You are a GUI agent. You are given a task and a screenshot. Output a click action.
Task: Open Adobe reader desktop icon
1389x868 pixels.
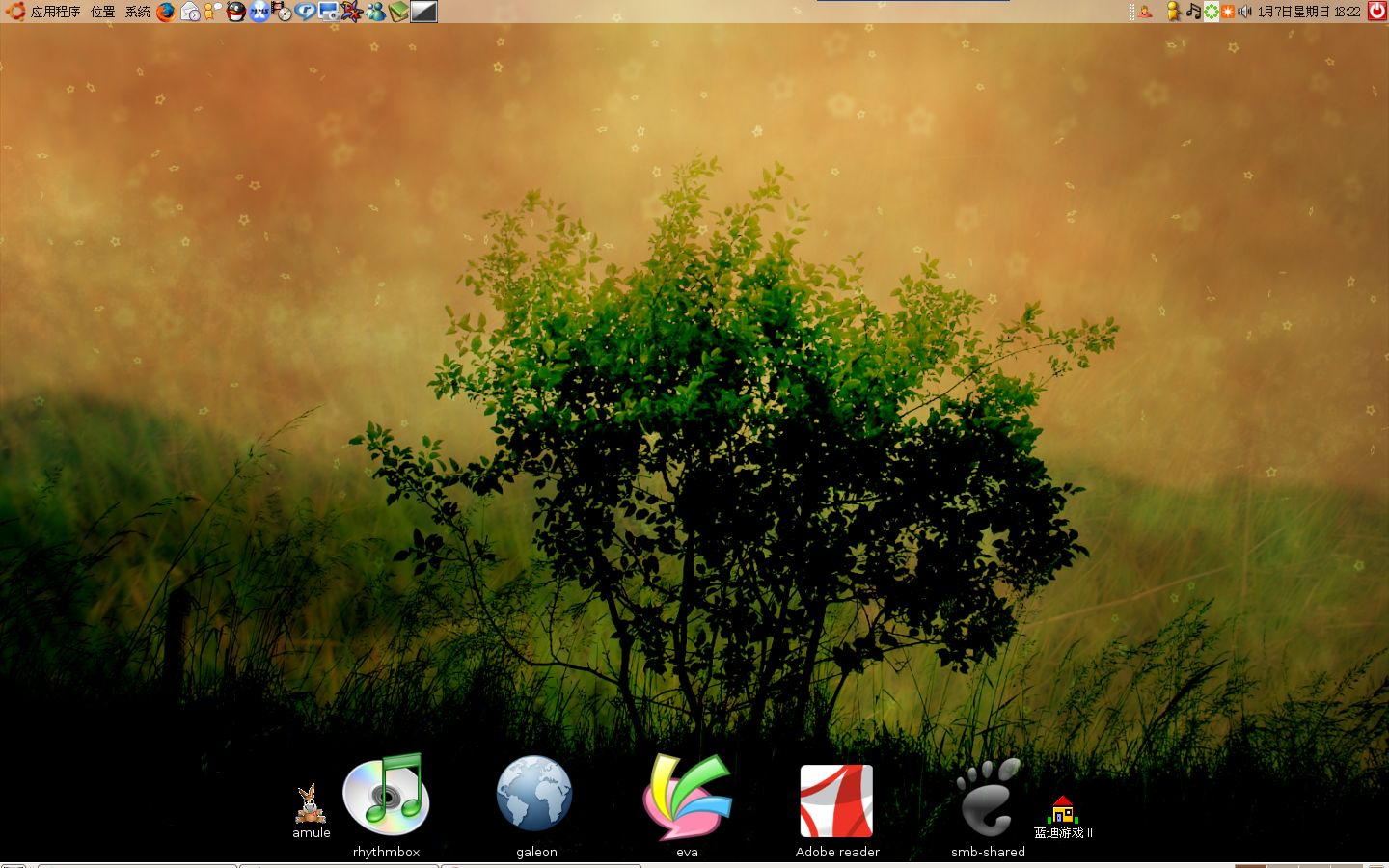(x=837, y=800)
